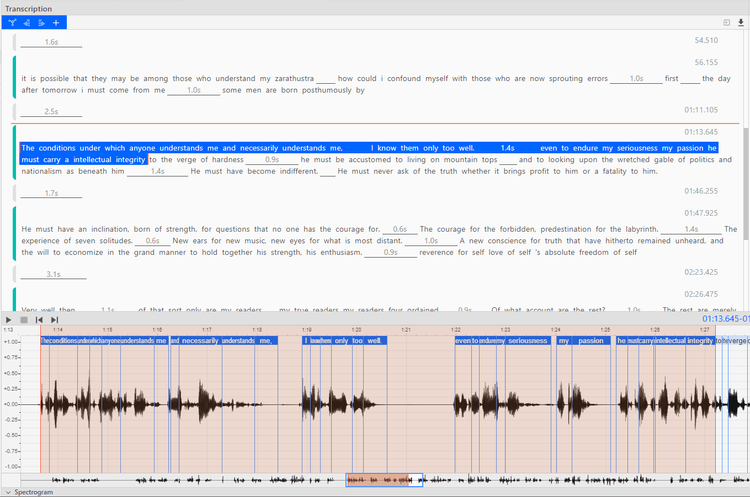Click the 'passion' label on waveform
Viewport: 750px width, 497px height.
591,341
